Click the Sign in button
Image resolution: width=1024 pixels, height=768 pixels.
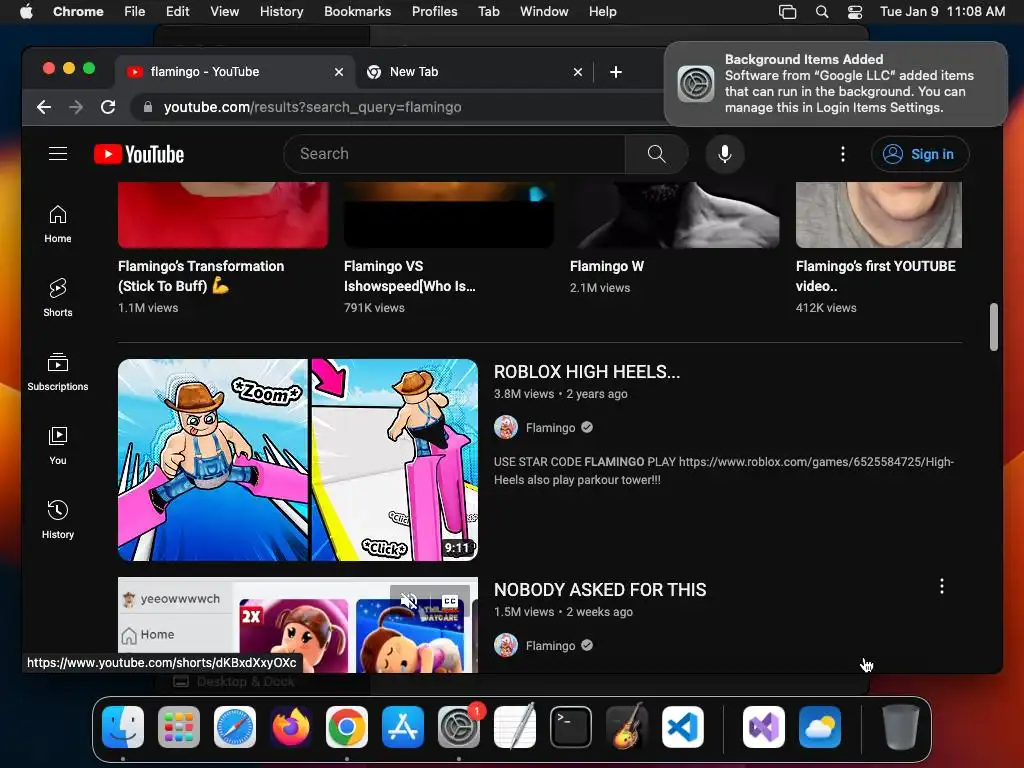pos(920,154)
